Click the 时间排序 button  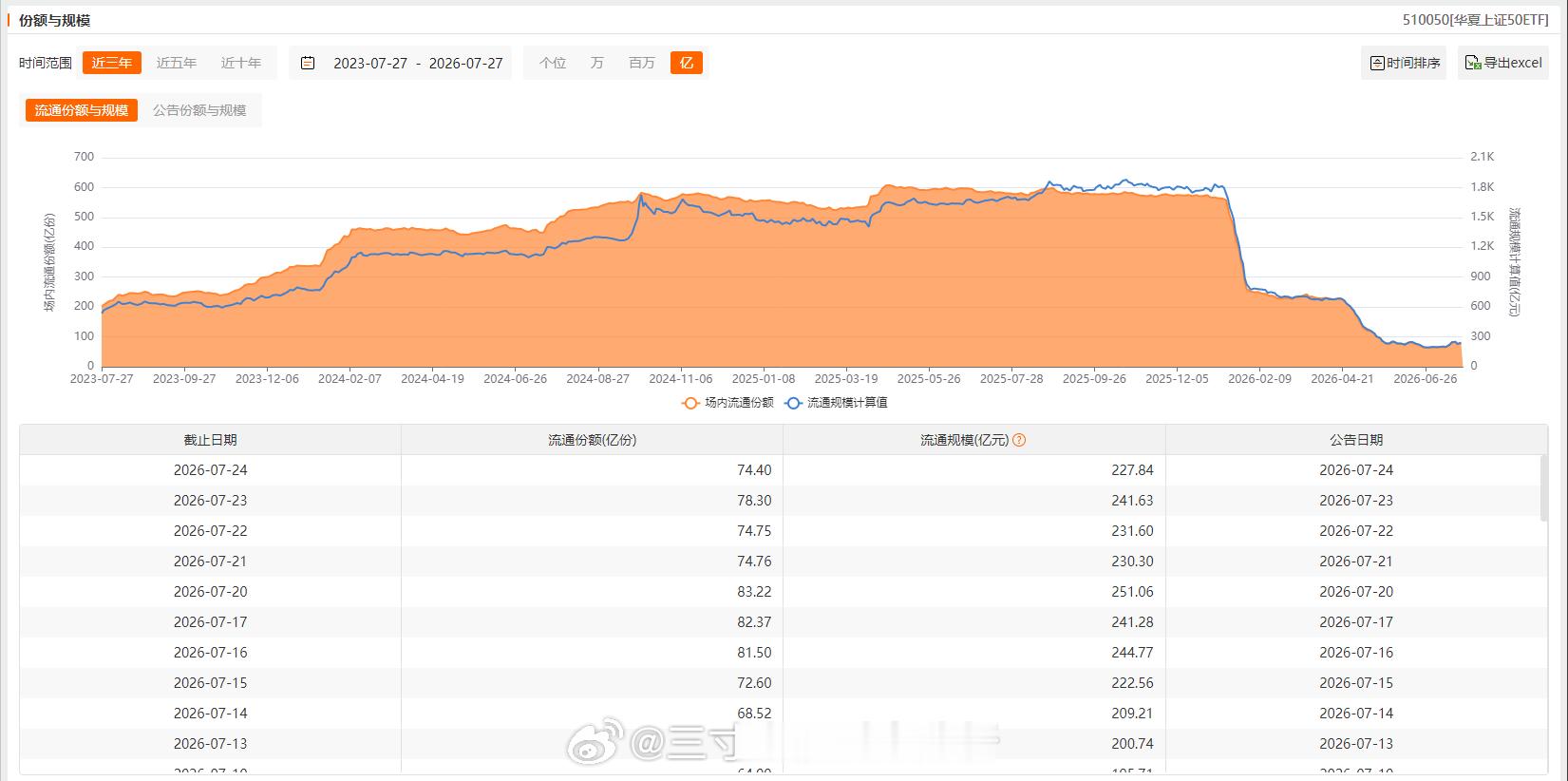(1404, 63)
